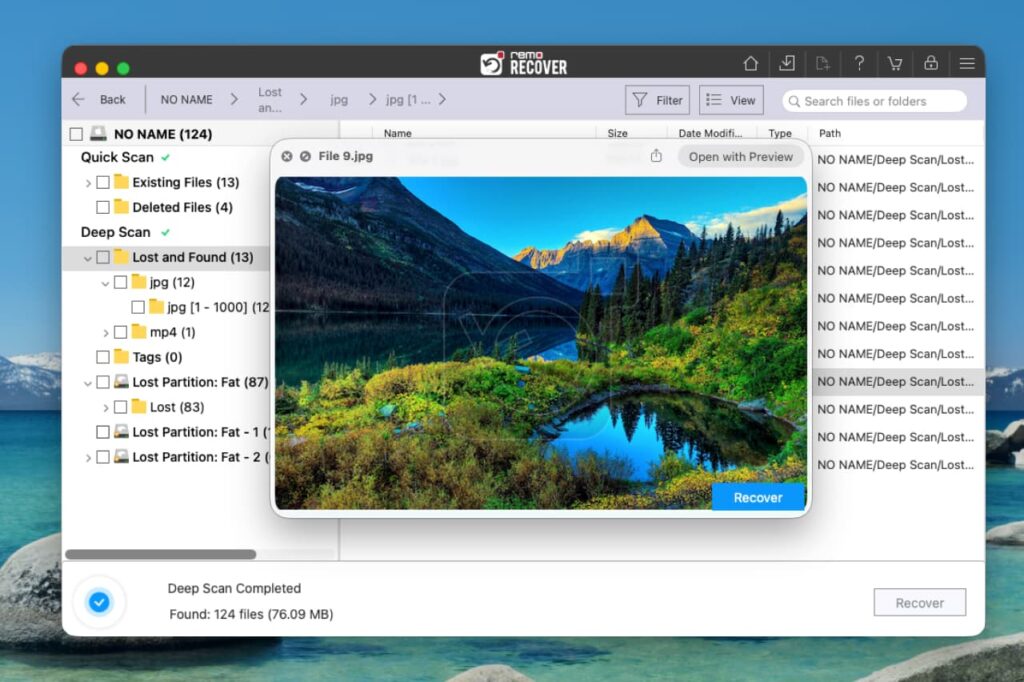Click the Back button label
This screenshot has height=682, width=1024.
click(x=112, y=99)
